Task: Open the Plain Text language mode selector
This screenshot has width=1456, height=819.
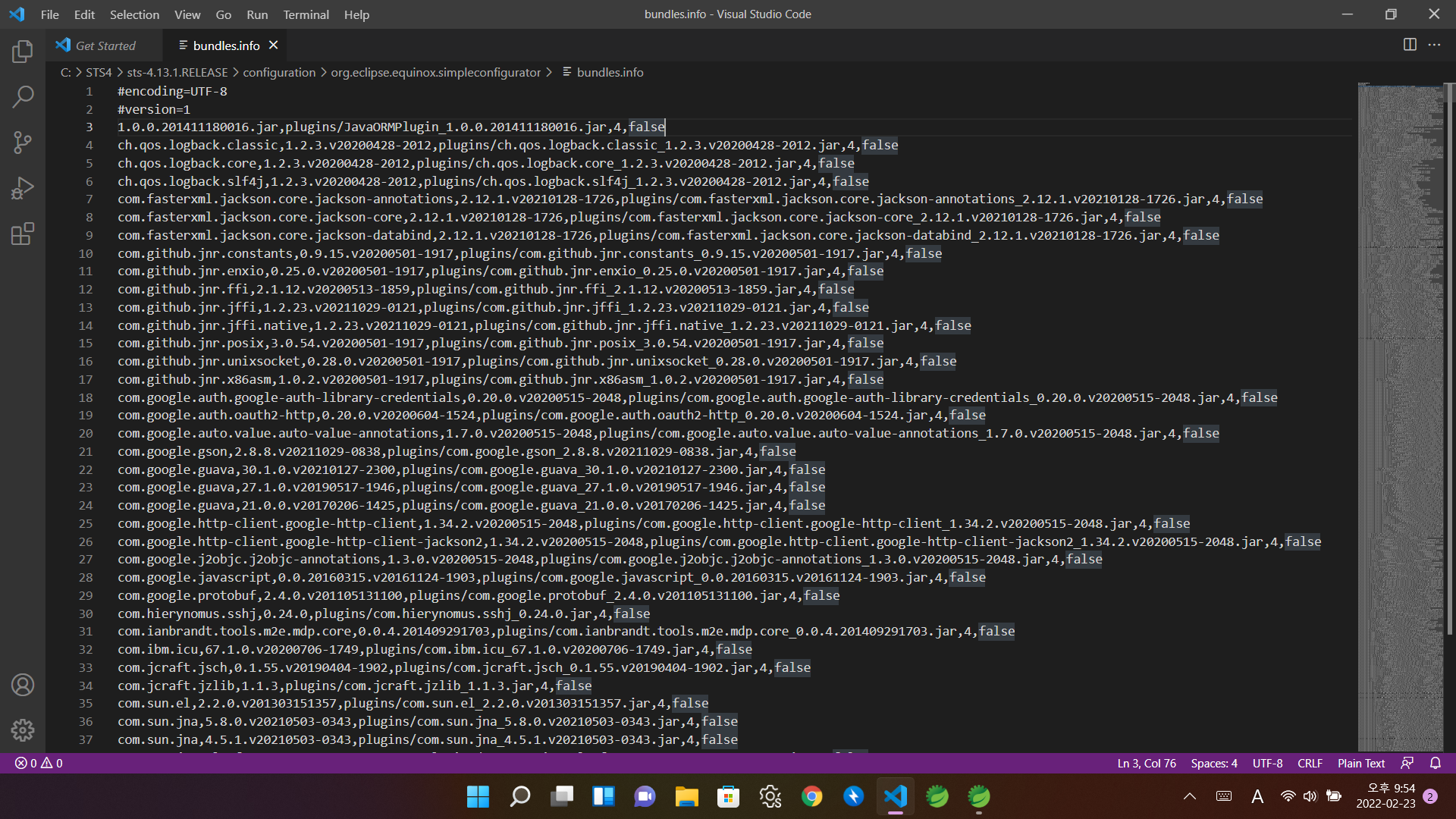Action: [x=1360, y=763]
